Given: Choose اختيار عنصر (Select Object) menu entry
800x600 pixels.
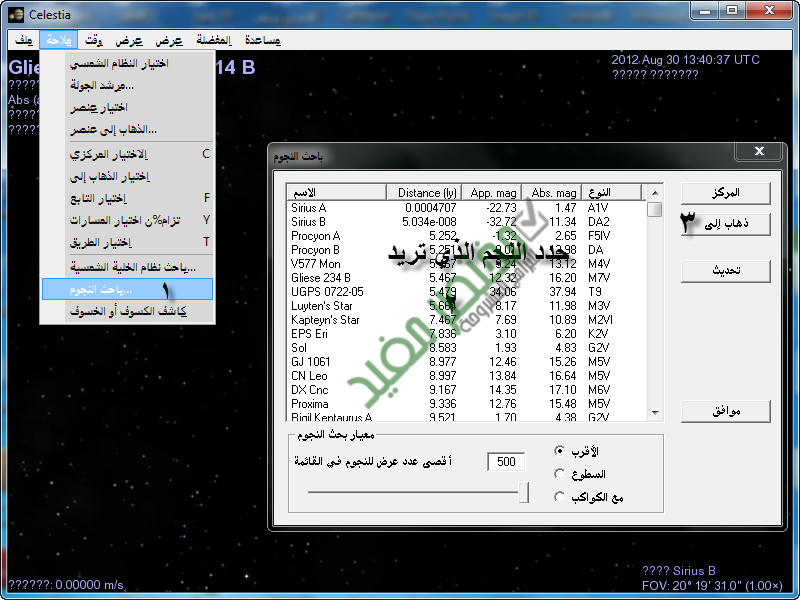Looking at the screenshot, I should (x=127, y=107).
